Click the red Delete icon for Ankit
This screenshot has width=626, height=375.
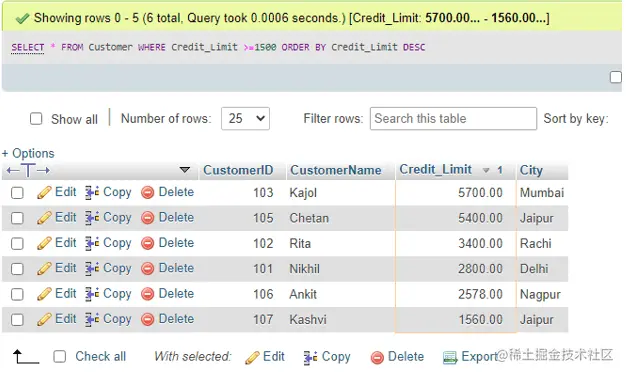tap(147, 294)
